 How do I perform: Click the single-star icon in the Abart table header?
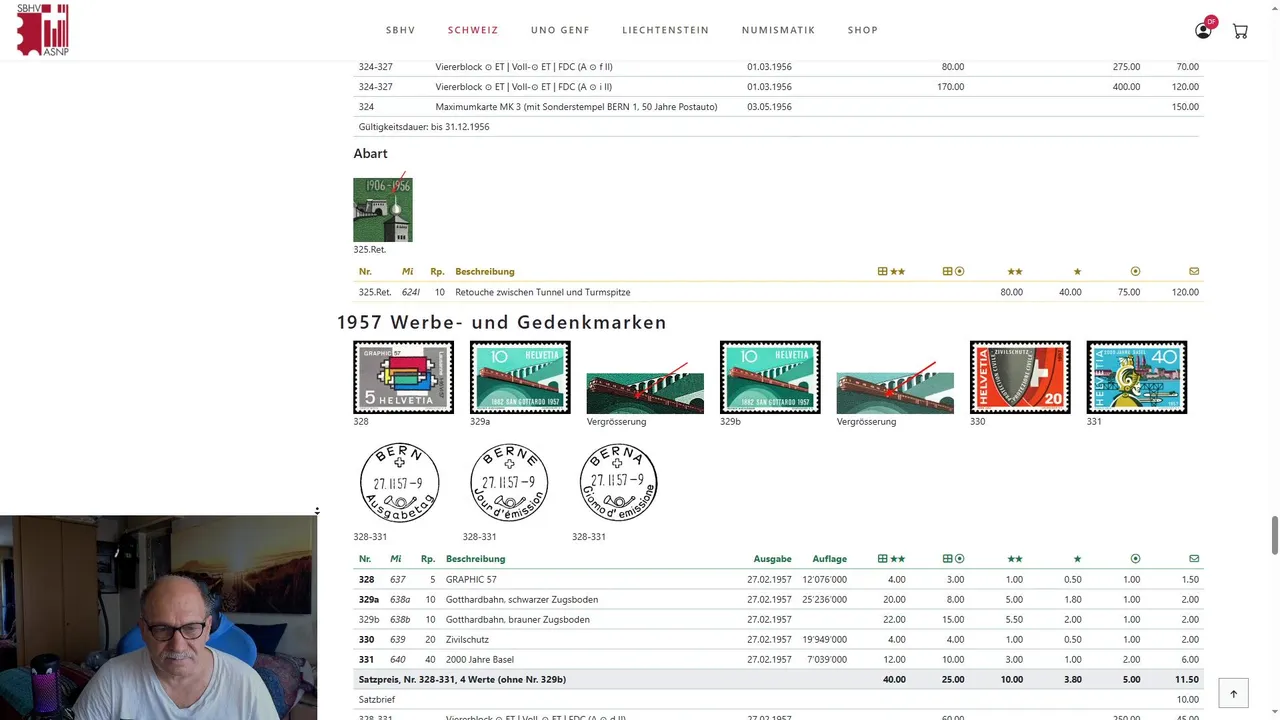coord(1077,271)
